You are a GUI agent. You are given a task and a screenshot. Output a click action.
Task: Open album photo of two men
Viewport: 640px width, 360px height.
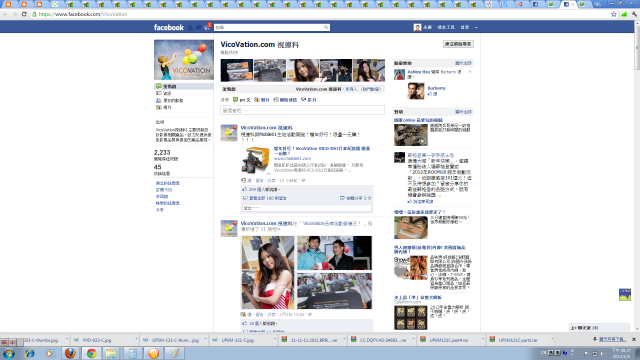click(x=334, y=253)
